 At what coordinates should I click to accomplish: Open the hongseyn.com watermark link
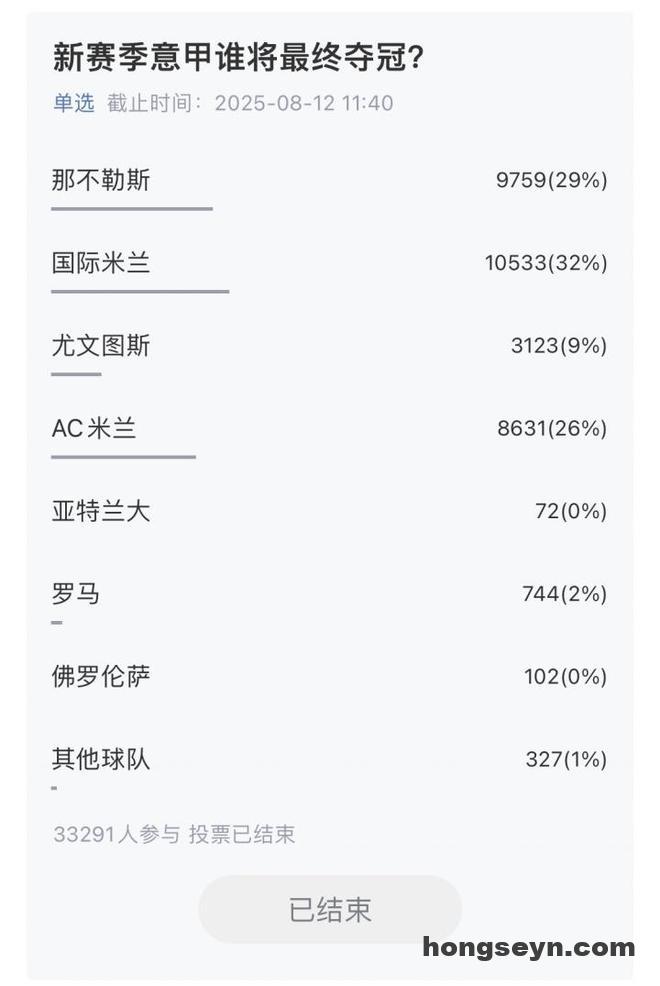pos(529,947)
